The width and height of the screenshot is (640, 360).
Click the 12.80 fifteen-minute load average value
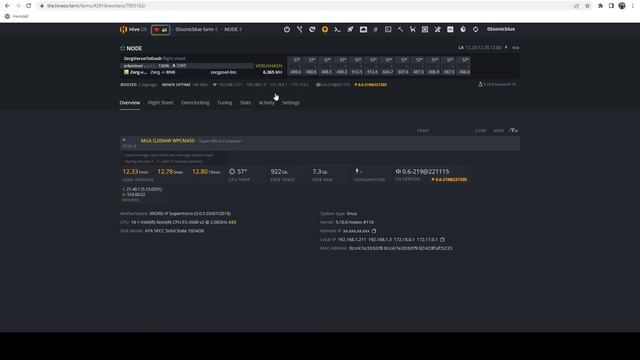(200, 172)
